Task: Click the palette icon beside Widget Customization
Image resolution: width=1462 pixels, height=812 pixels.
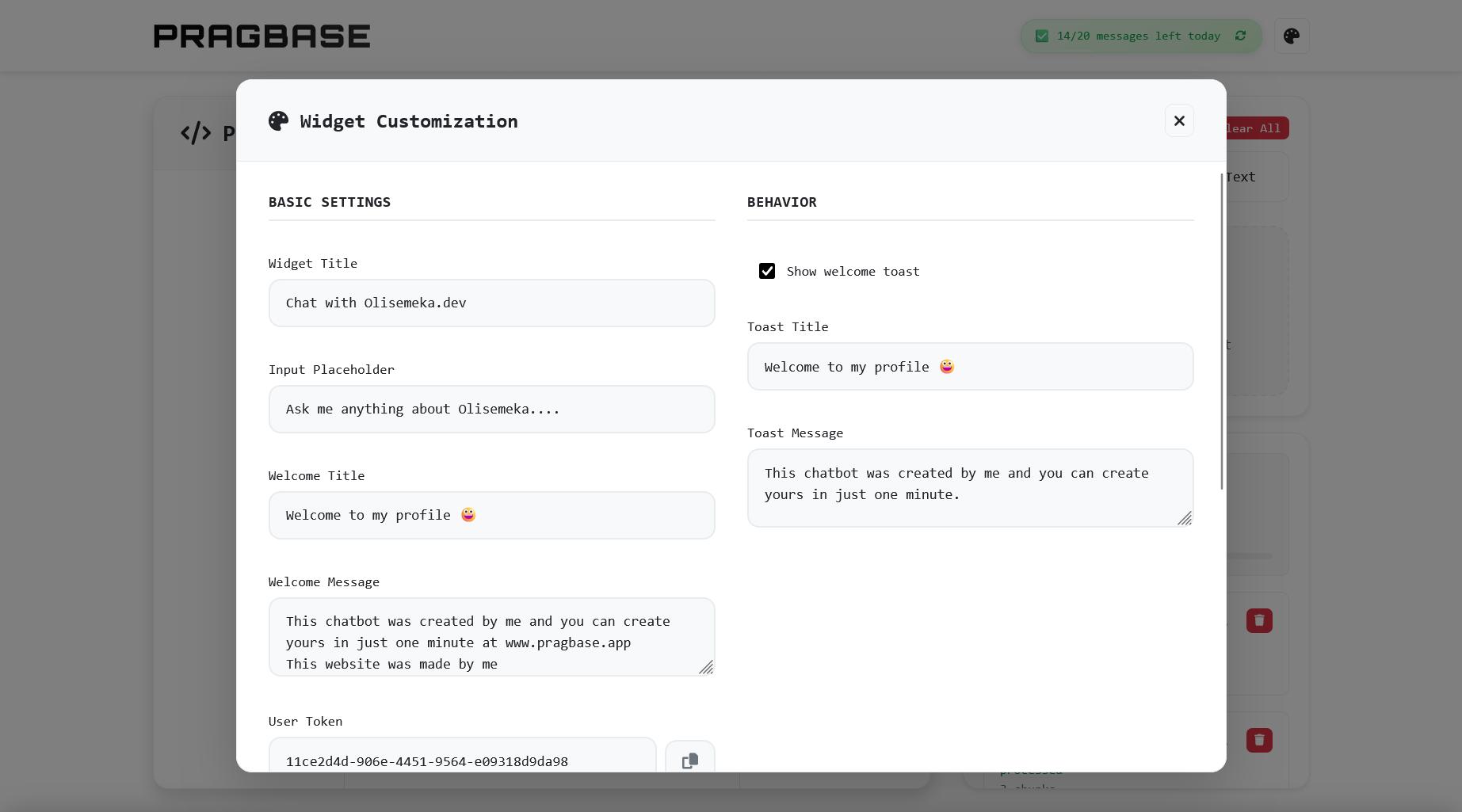Action: (x=278, y=120)
